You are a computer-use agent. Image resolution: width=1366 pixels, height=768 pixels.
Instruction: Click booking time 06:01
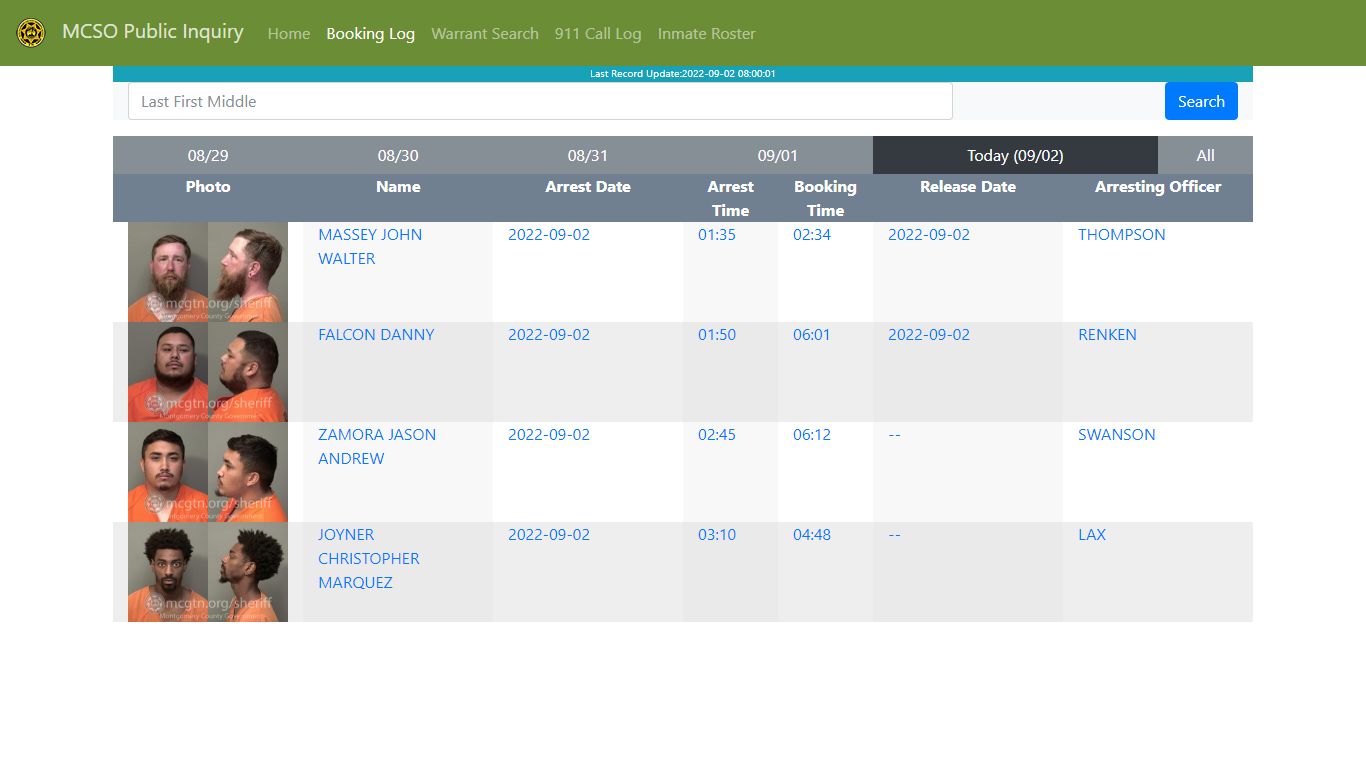point(812,334)
